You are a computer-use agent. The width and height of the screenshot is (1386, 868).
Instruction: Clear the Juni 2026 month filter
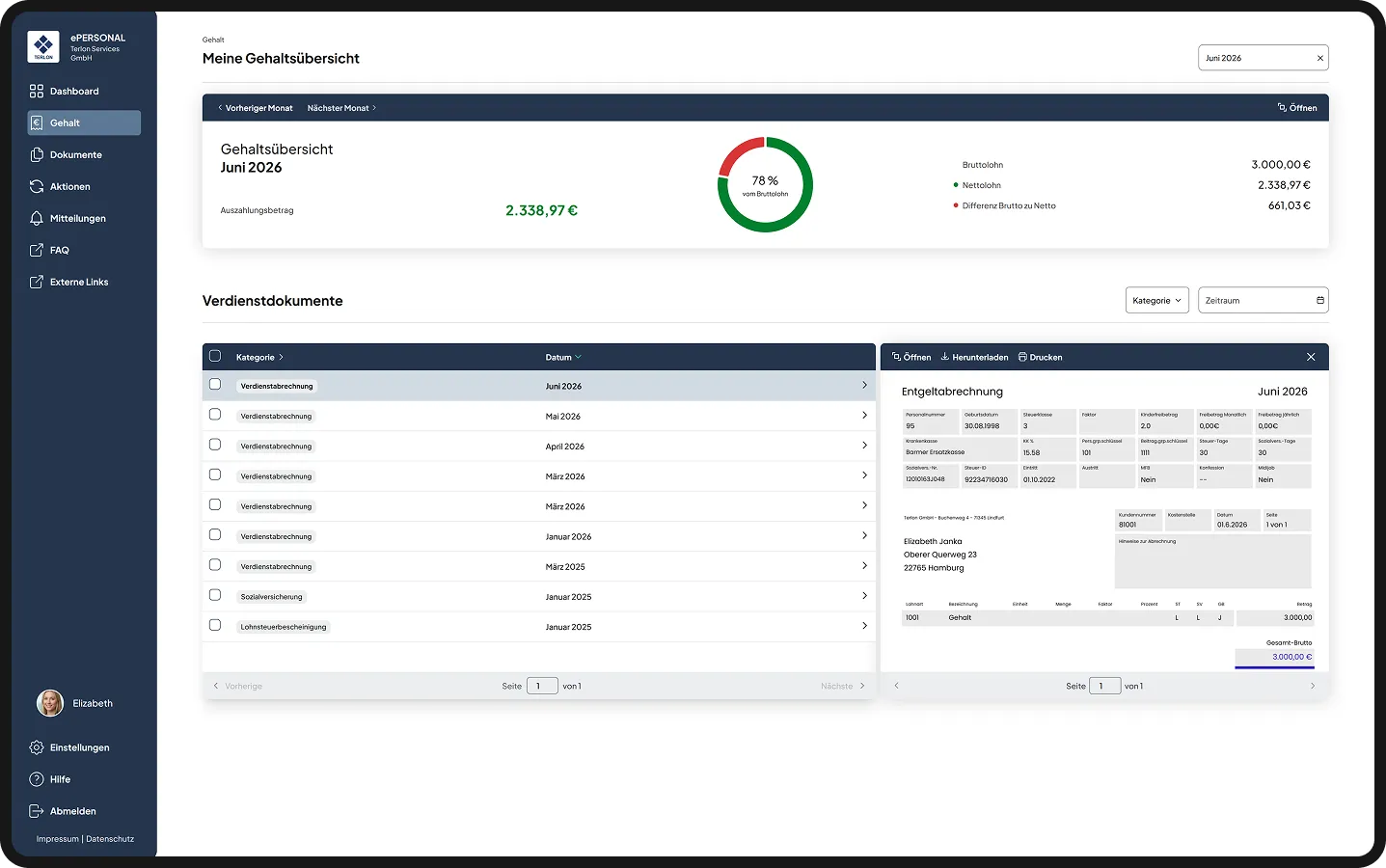(x=1320, y=58)
